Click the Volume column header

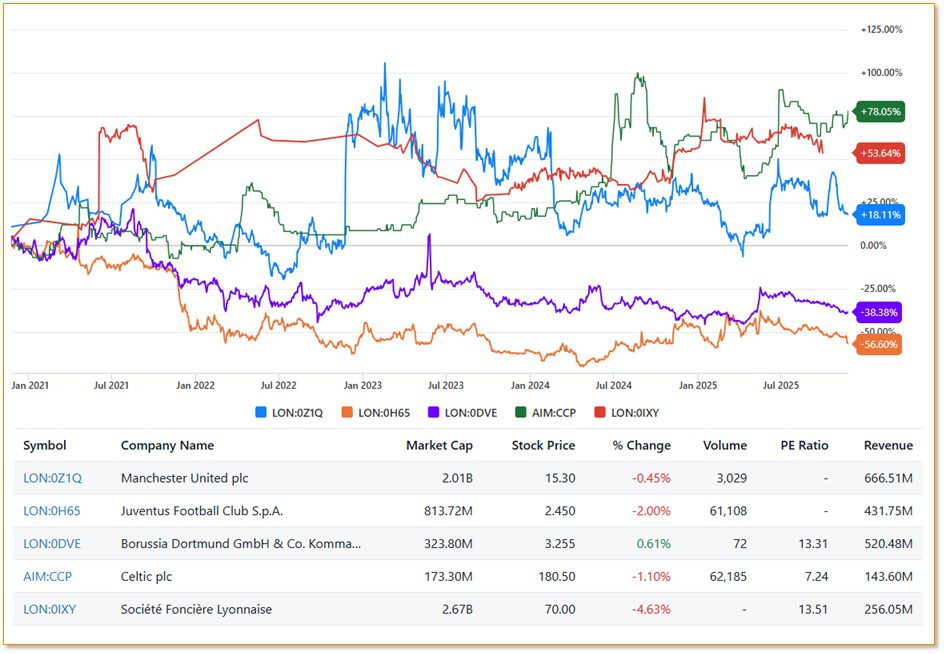(724, 445)
